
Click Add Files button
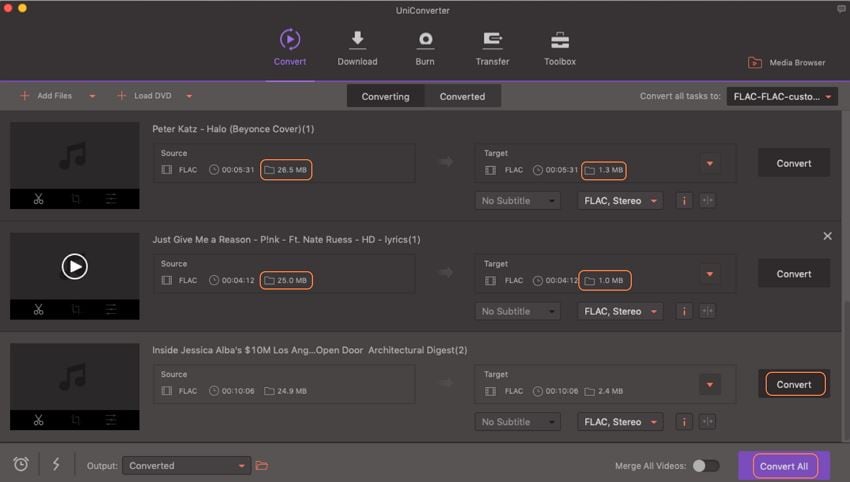coord(46,96)
